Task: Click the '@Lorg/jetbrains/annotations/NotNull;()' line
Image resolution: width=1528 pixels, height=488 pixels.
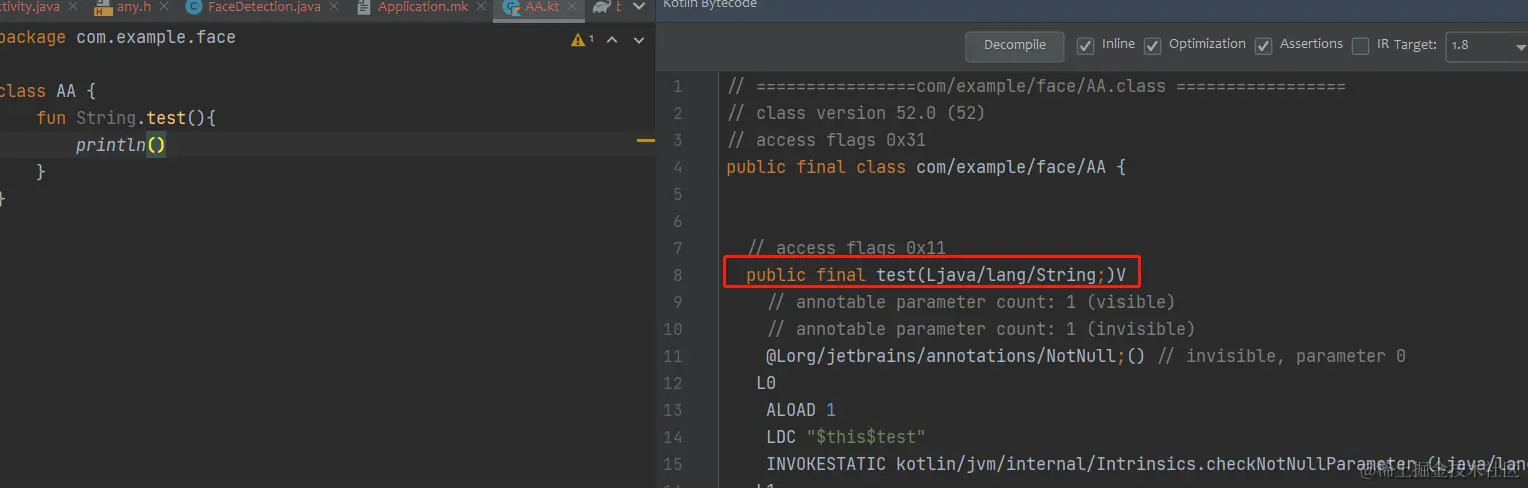Action: click(1086, 356)
